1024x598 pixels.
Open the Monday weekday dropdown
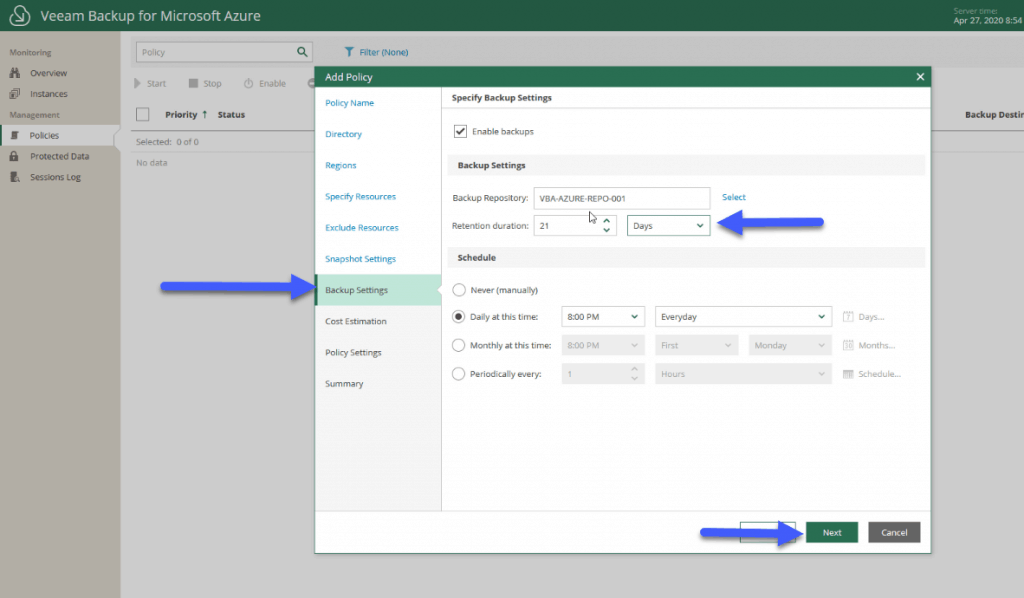(790, 345)
